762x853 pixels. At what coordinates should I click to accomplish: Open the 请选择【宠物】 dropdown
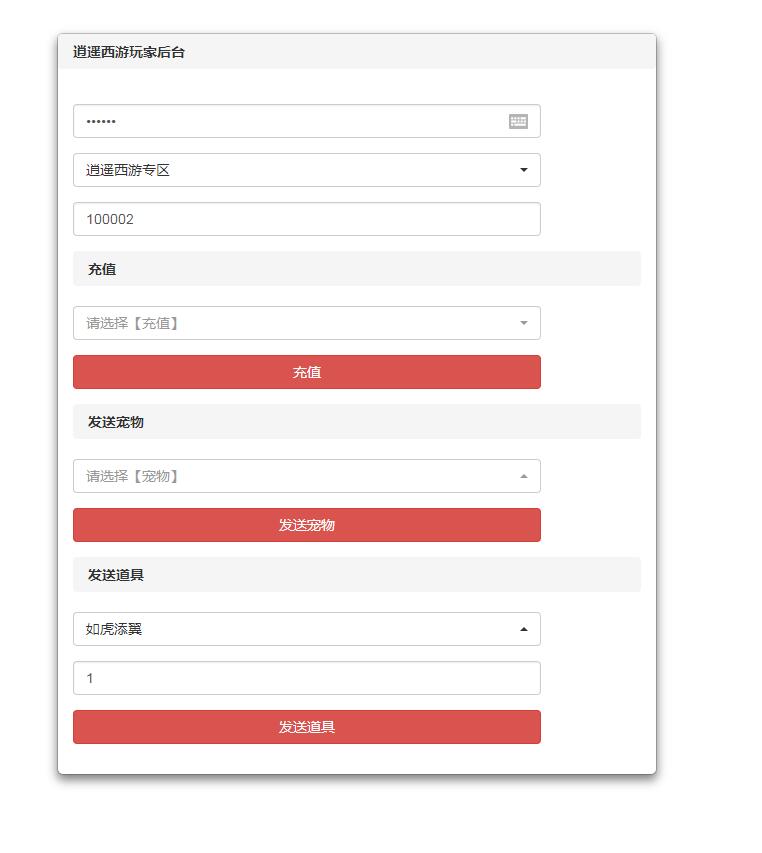point(300,476)
